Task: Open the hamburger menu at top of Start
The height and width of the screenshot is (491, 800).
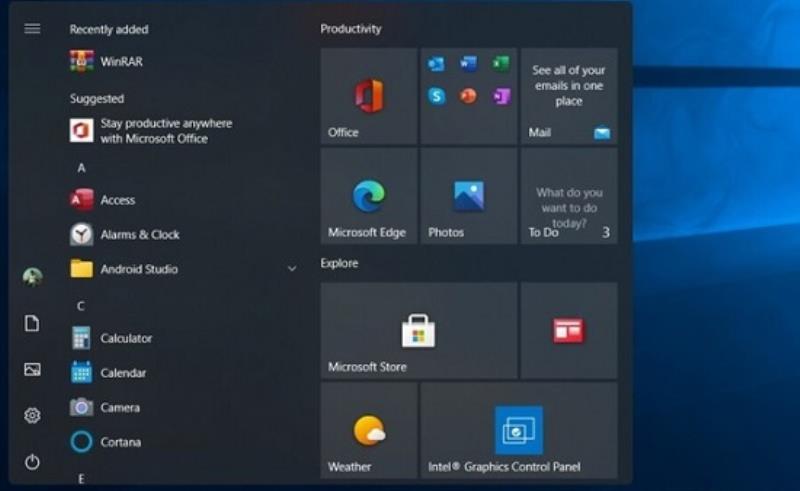Action: click(x=32, y=29)
